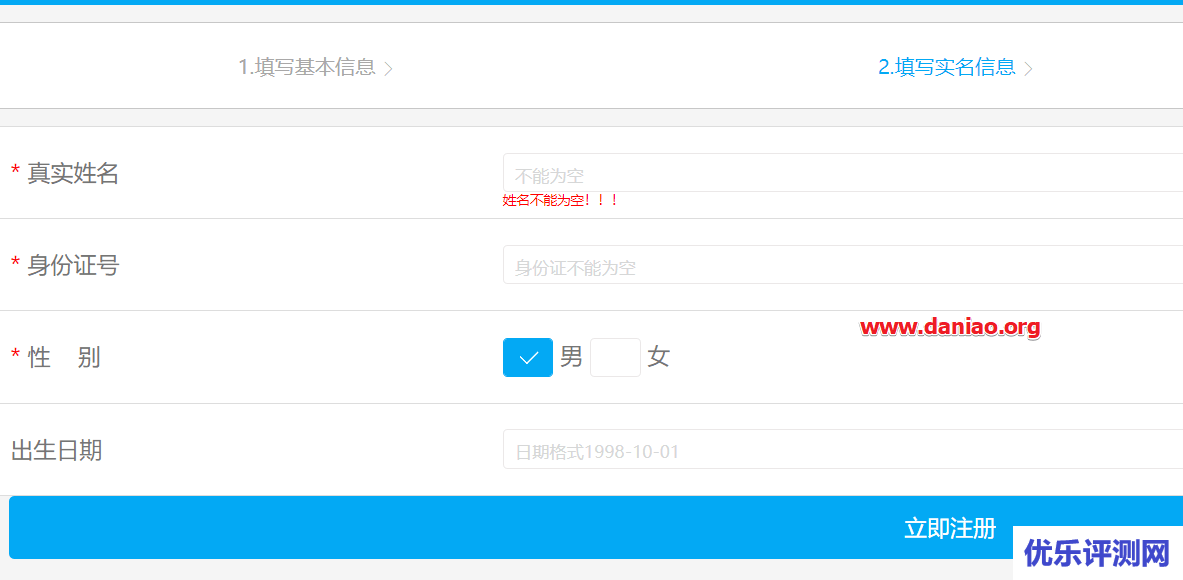This screenshot has height=580, width=1183.
Task: Open step 1 填写基本信息
Action: [x=315, y=68]
